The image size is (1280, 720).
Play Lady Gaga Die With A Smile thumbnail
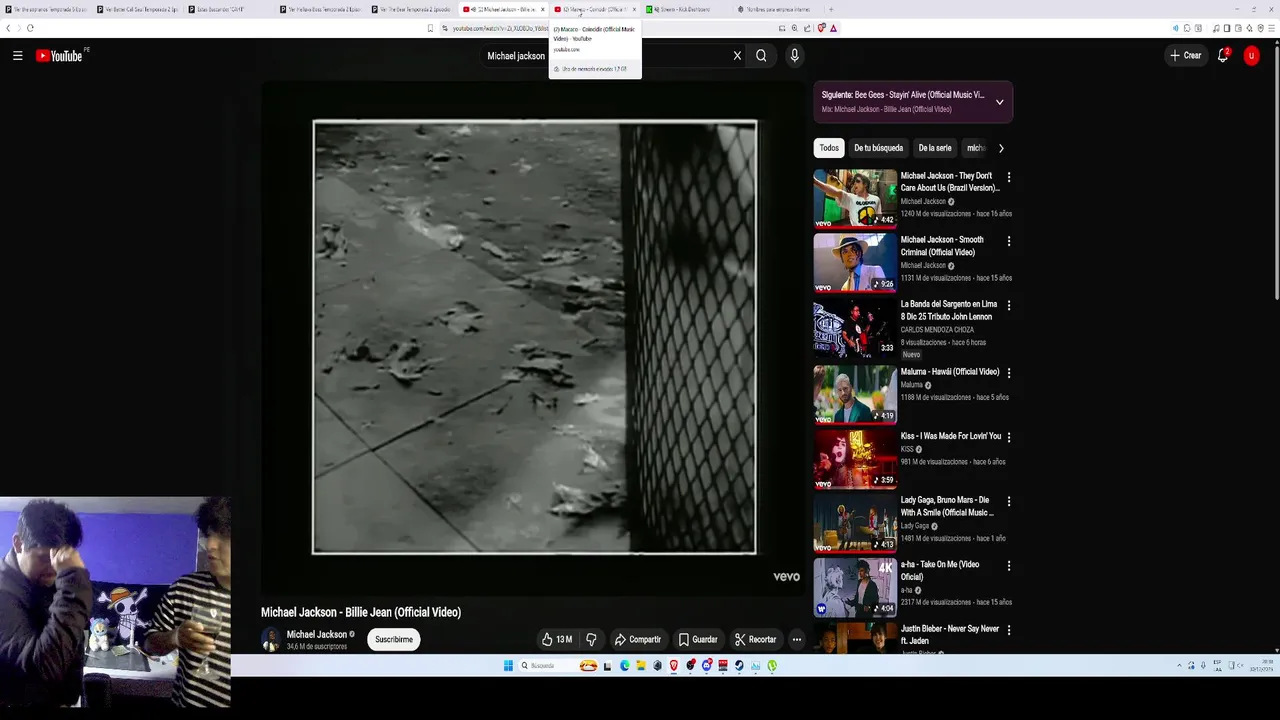coord(855,523)
